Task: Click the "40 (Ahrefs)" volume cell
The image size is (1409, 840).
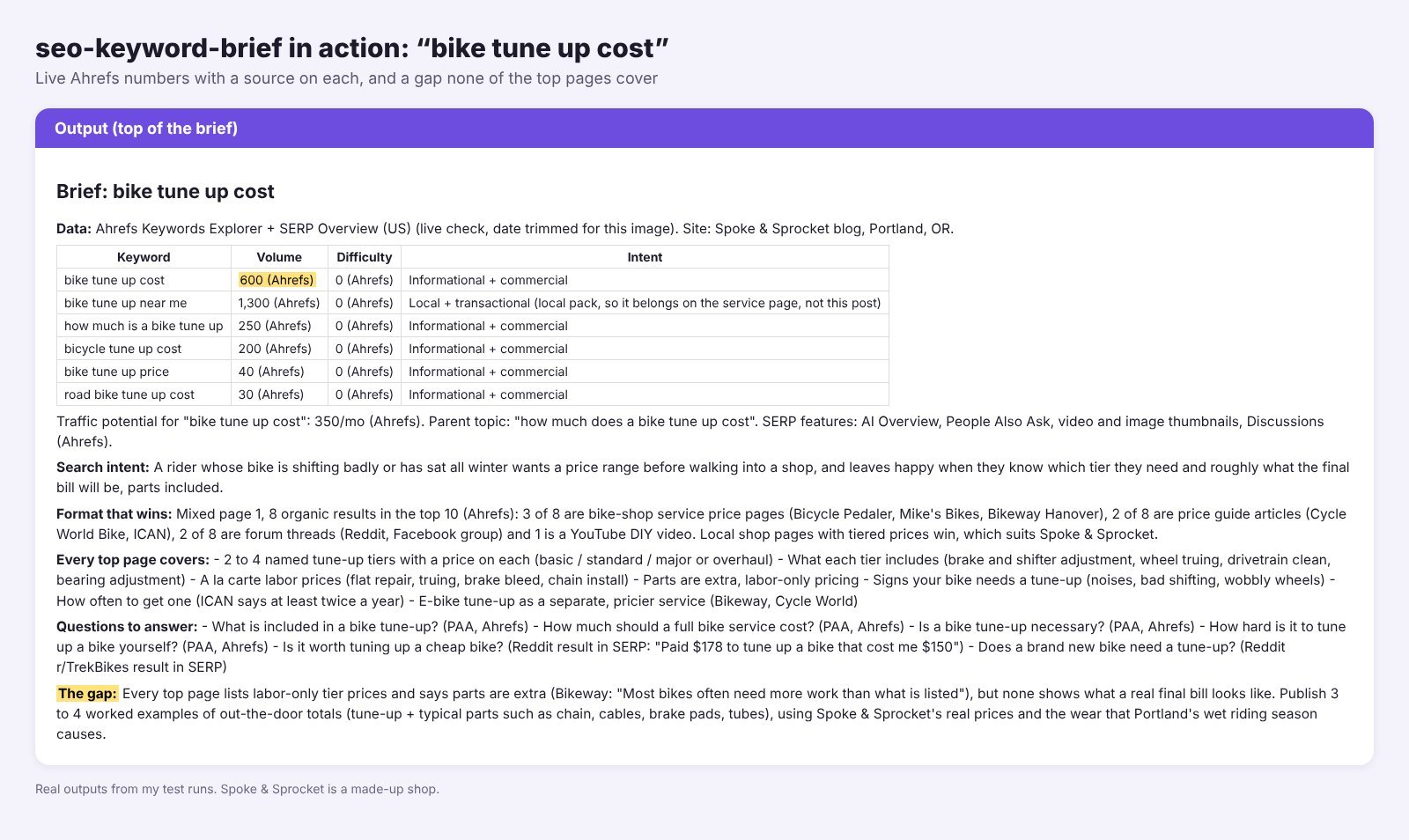Action: [279, 372]
